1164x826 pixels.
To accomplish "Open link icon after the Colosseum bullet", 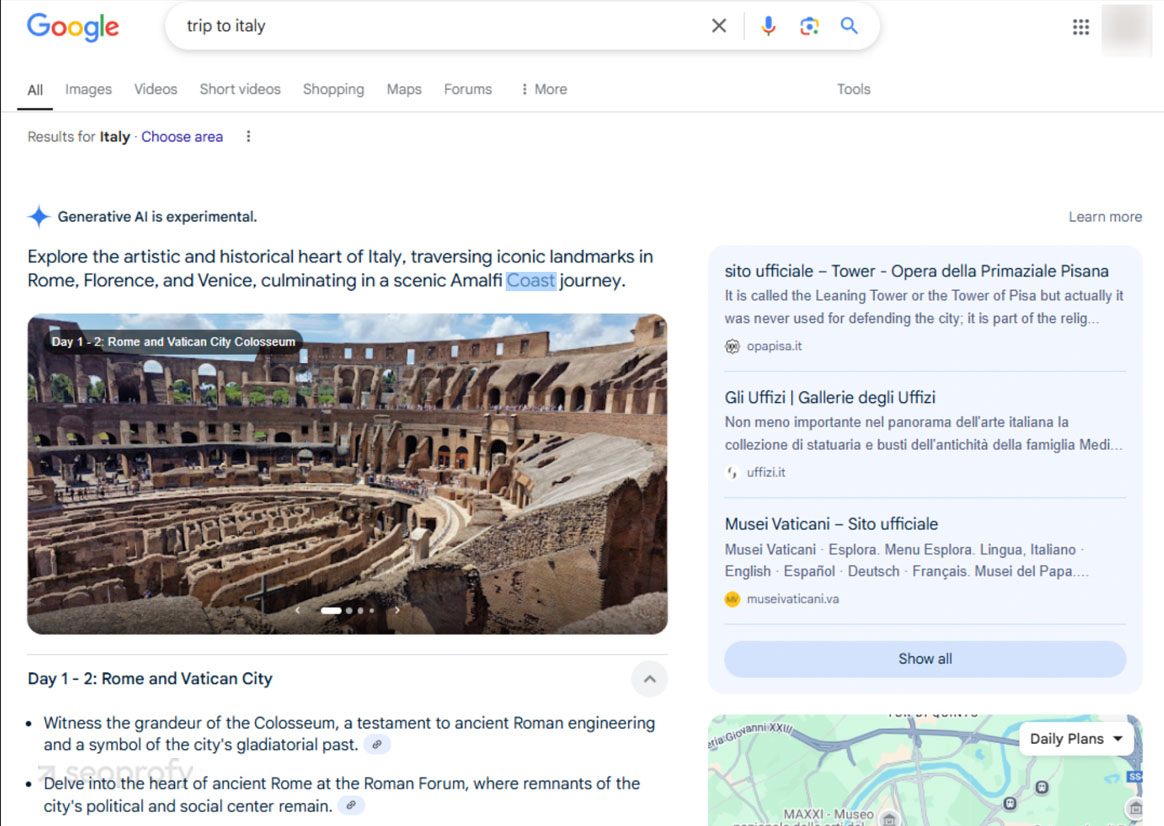I will [x=377, y=744].
